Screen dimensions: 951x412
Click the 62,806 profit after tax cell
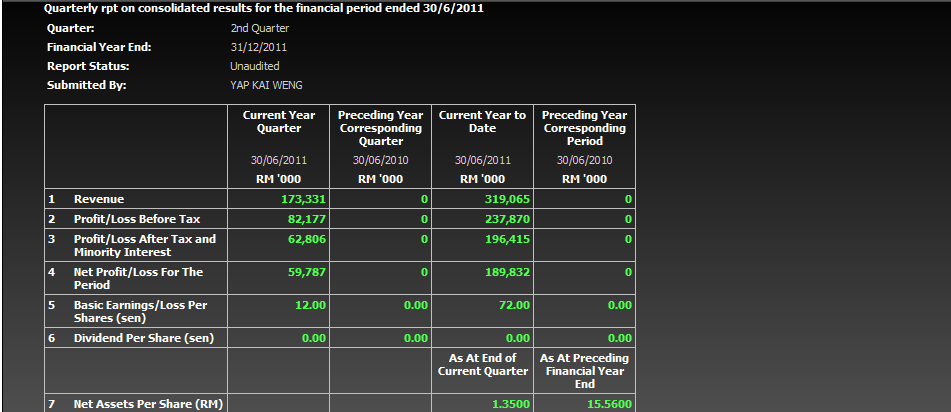click(x=305, y=239)
